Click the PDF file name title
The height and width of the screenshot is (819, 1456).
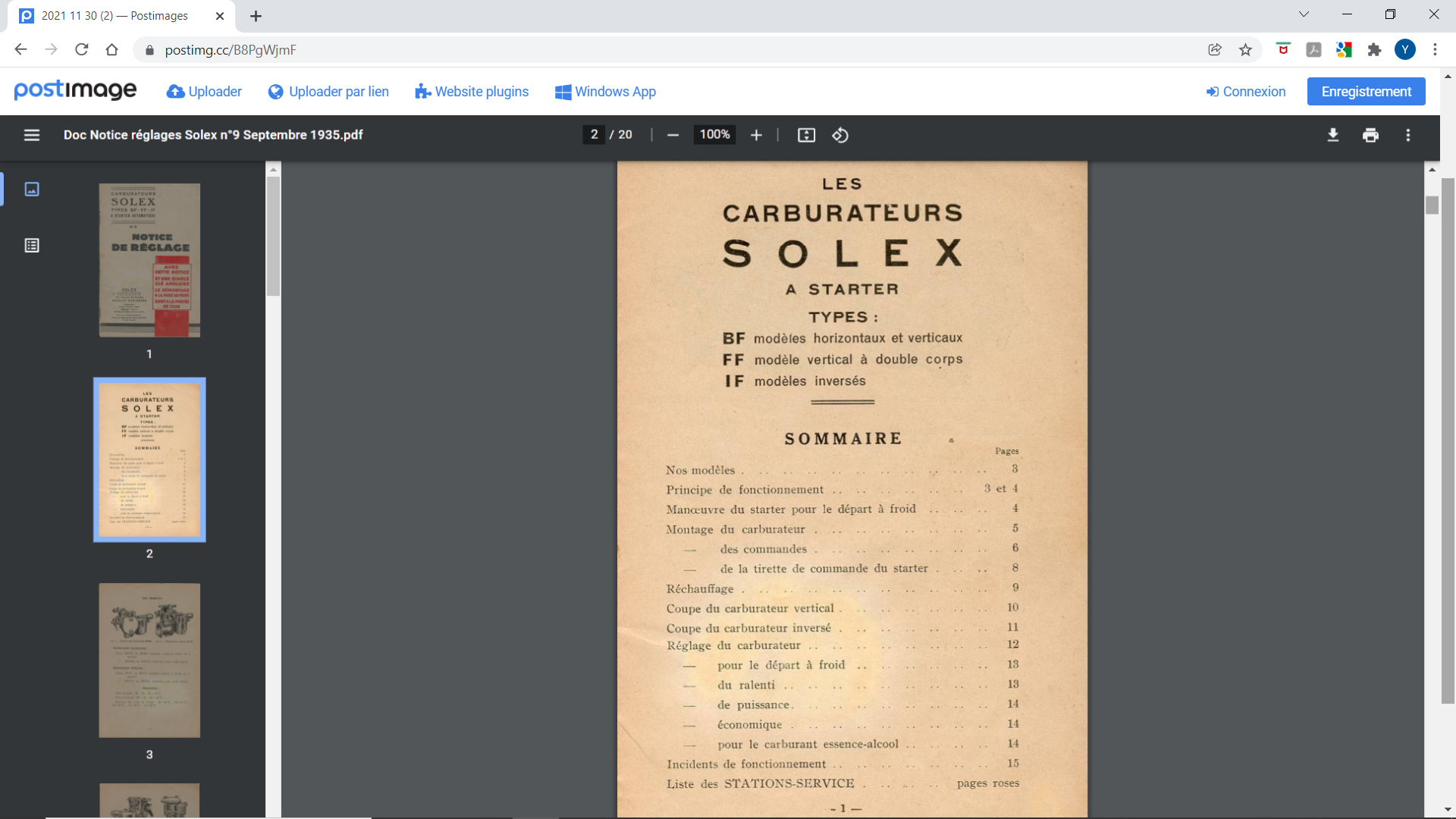213,135
